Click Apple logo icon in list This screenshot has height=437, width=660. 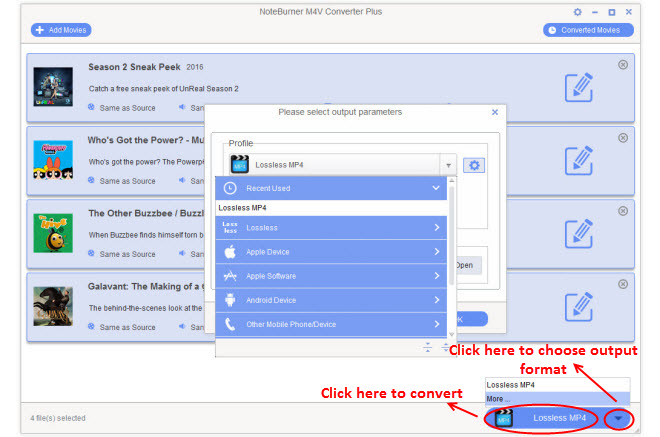click(230, 252)
